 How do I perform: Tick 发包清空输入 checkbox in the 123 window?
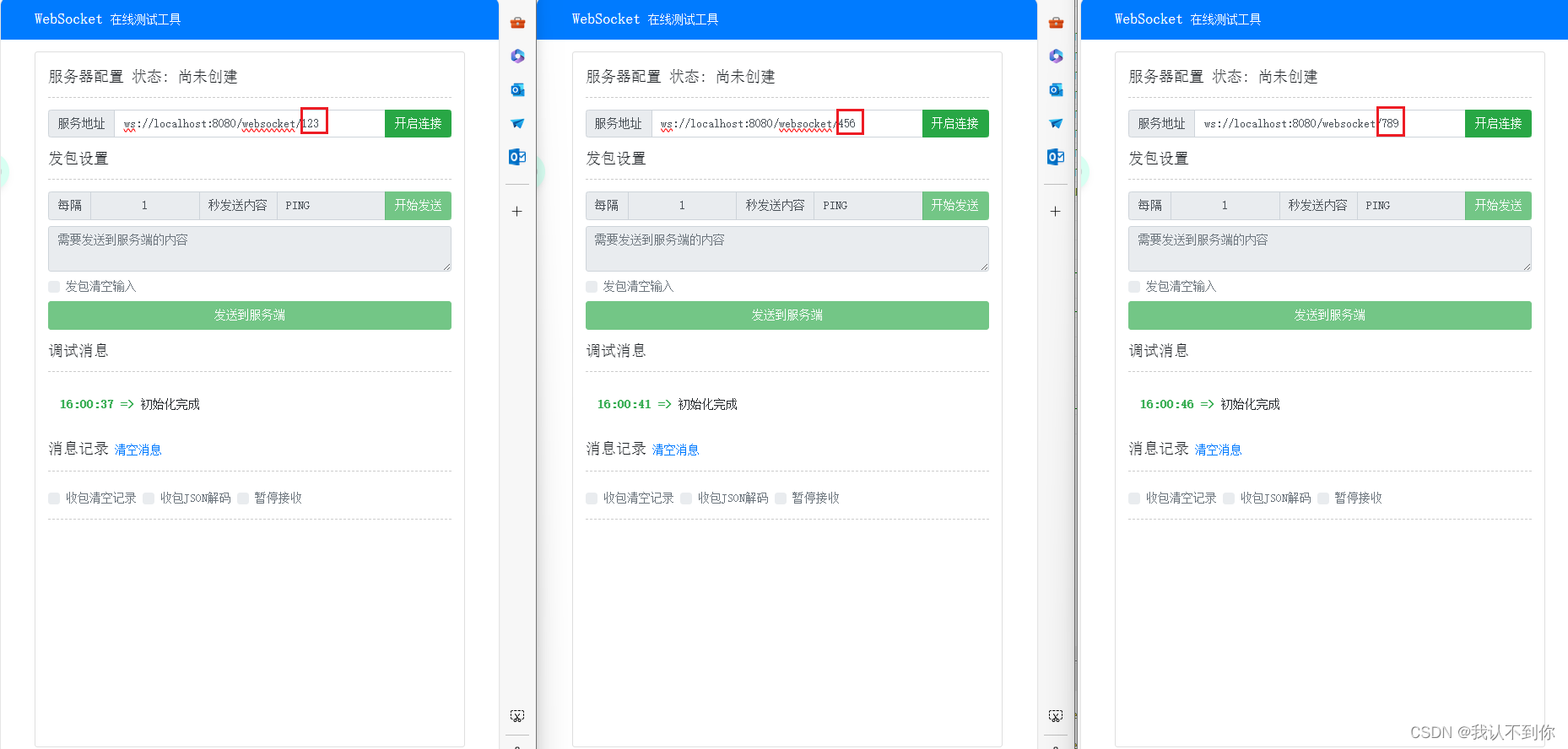click(54, 287)
